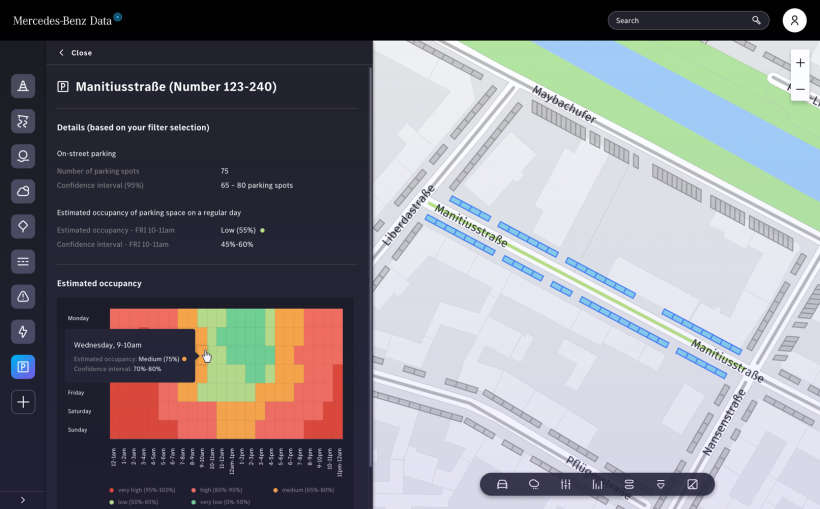Click the Sunday row label in heatmap
This screenshot has height=509, width=820.
point(77,430)
